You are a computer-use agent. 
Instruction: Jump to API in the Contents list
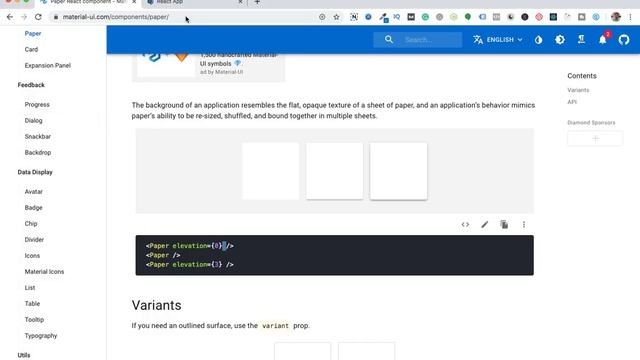pos(572,102)
